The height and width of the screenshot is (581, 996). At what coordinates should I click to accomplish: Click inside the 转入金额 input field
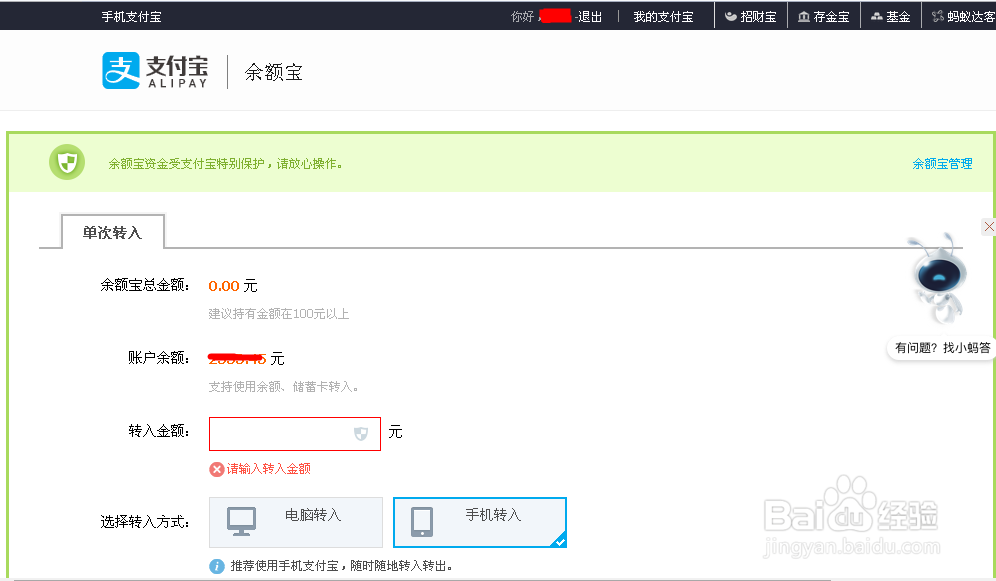pos(290,432)
